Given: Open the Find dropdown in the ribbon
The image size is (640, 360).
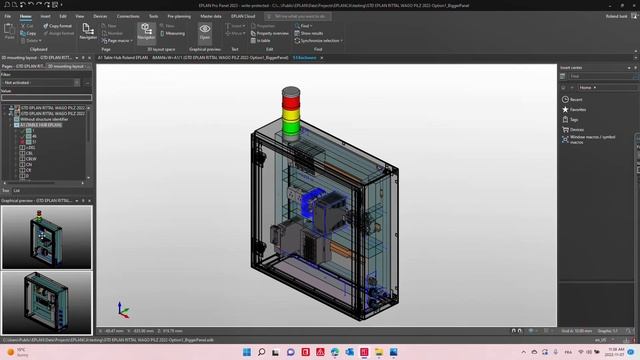Looking at the screenshot, I should pos(303,26).
